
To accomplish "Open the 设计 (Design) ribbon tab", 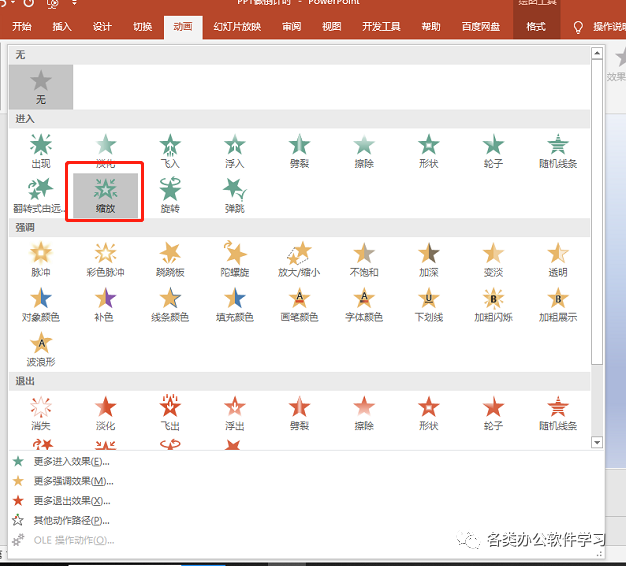I will click(x=102, y=27).
